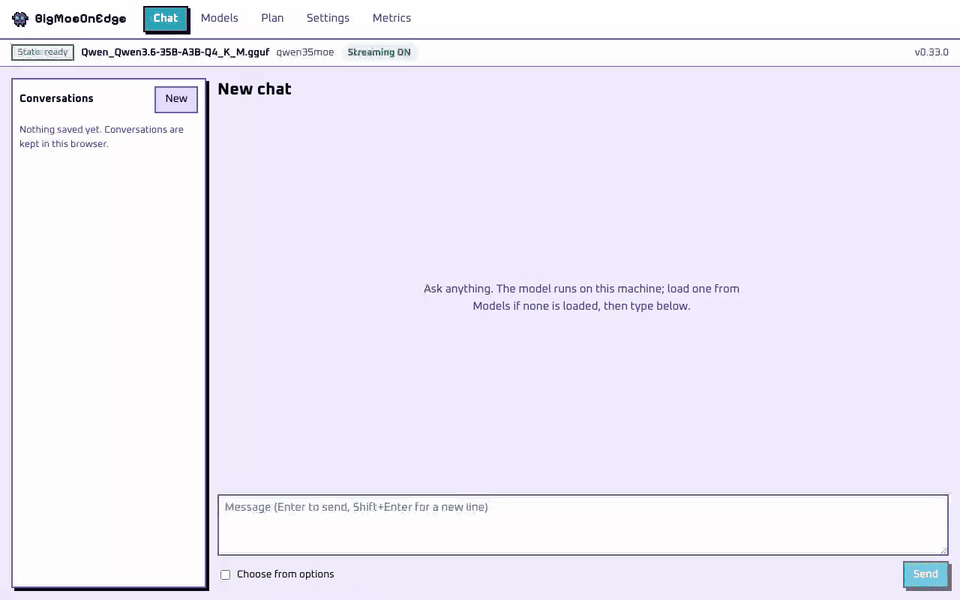Click the v0.33.0 version label

[931, 52]
